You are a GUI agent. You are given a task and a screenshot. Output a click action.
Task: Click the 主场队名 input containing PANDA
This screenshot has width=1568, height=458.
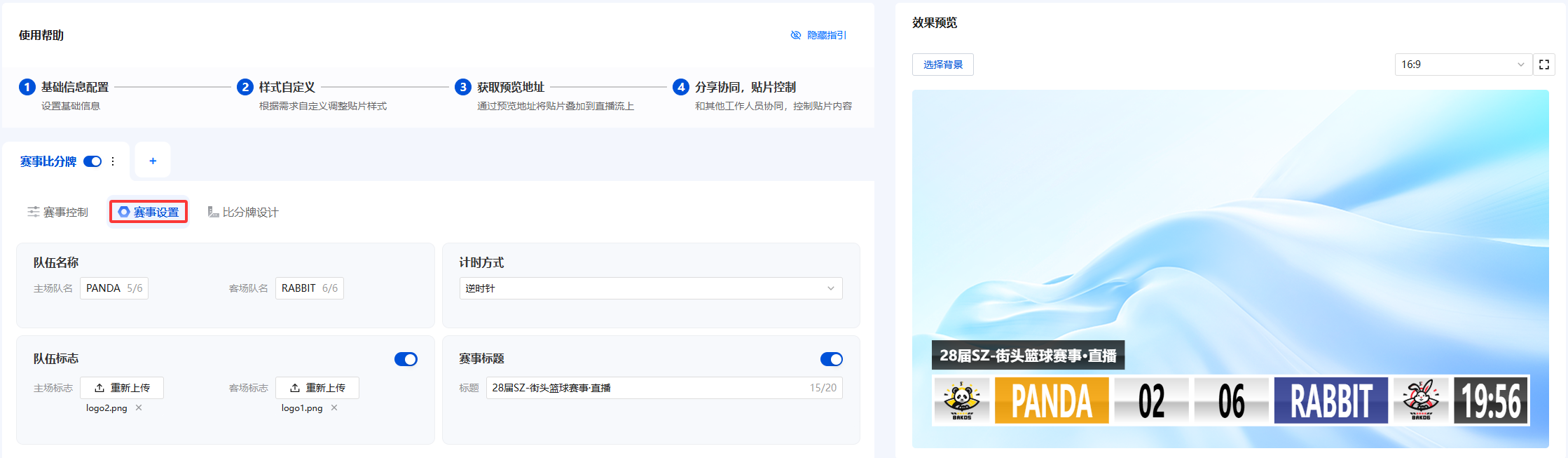click(114, 288)
